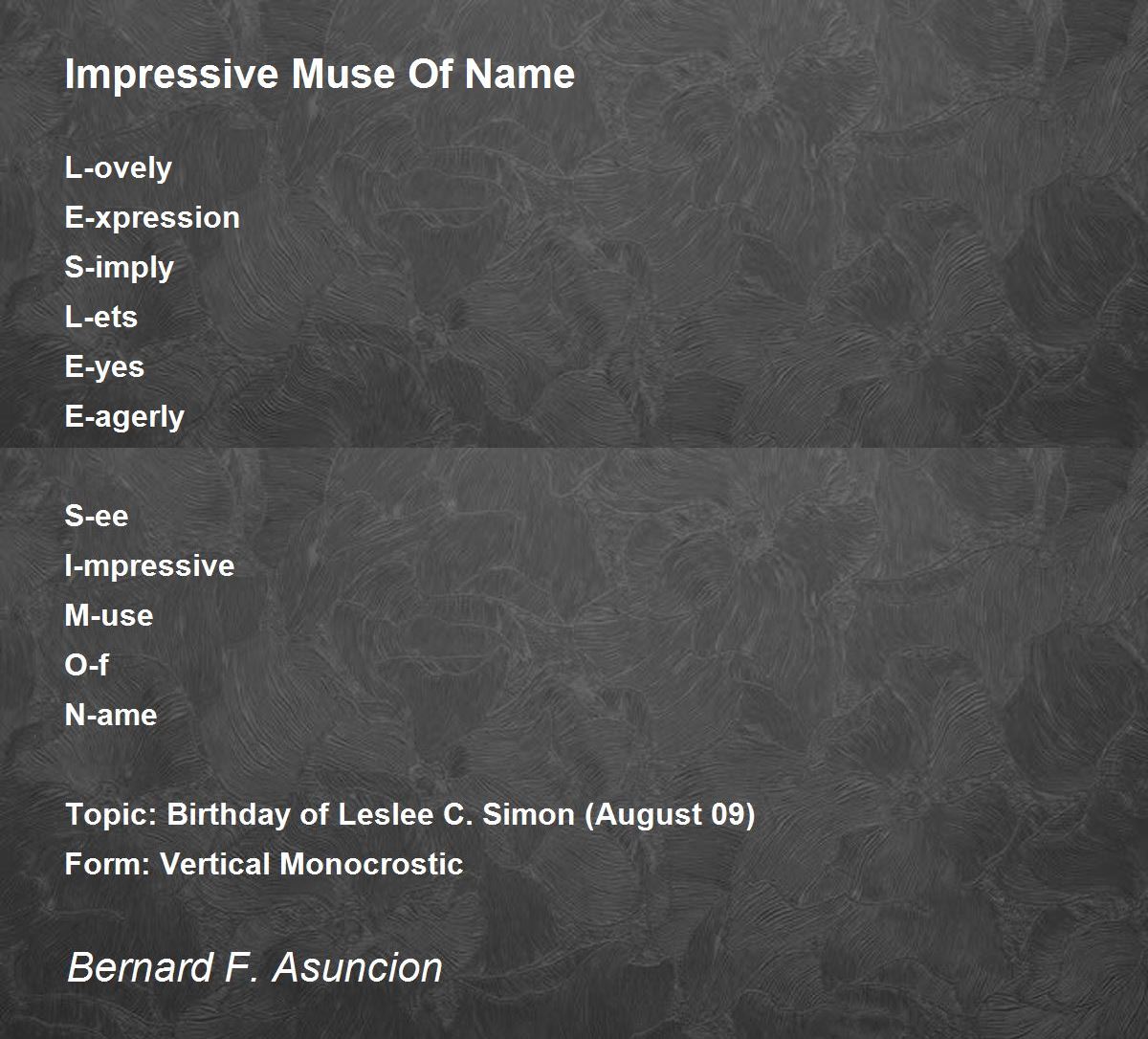Click the word 'Monocrostic' in the form line
The width and height of the screenshot is (1148, 1039).
point(371,864)
